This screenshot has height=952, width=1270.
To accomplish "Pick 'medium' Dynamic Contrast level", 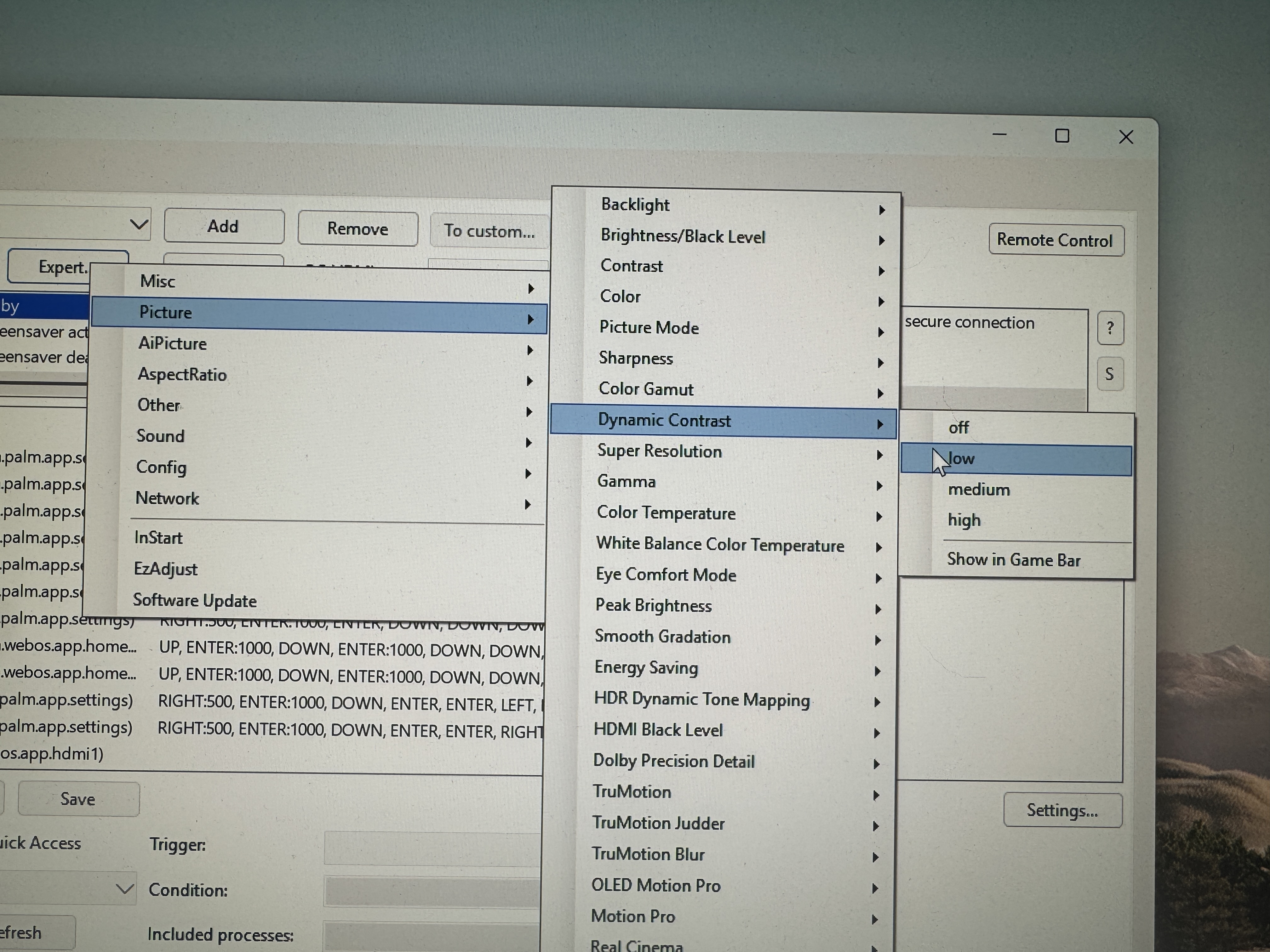I will point(978,490).
